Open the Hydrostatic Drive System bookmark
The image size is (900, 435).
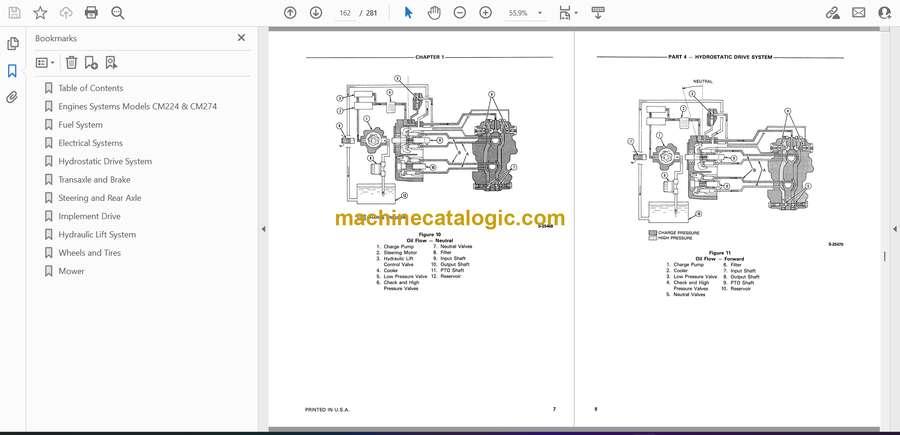[105, 161]
